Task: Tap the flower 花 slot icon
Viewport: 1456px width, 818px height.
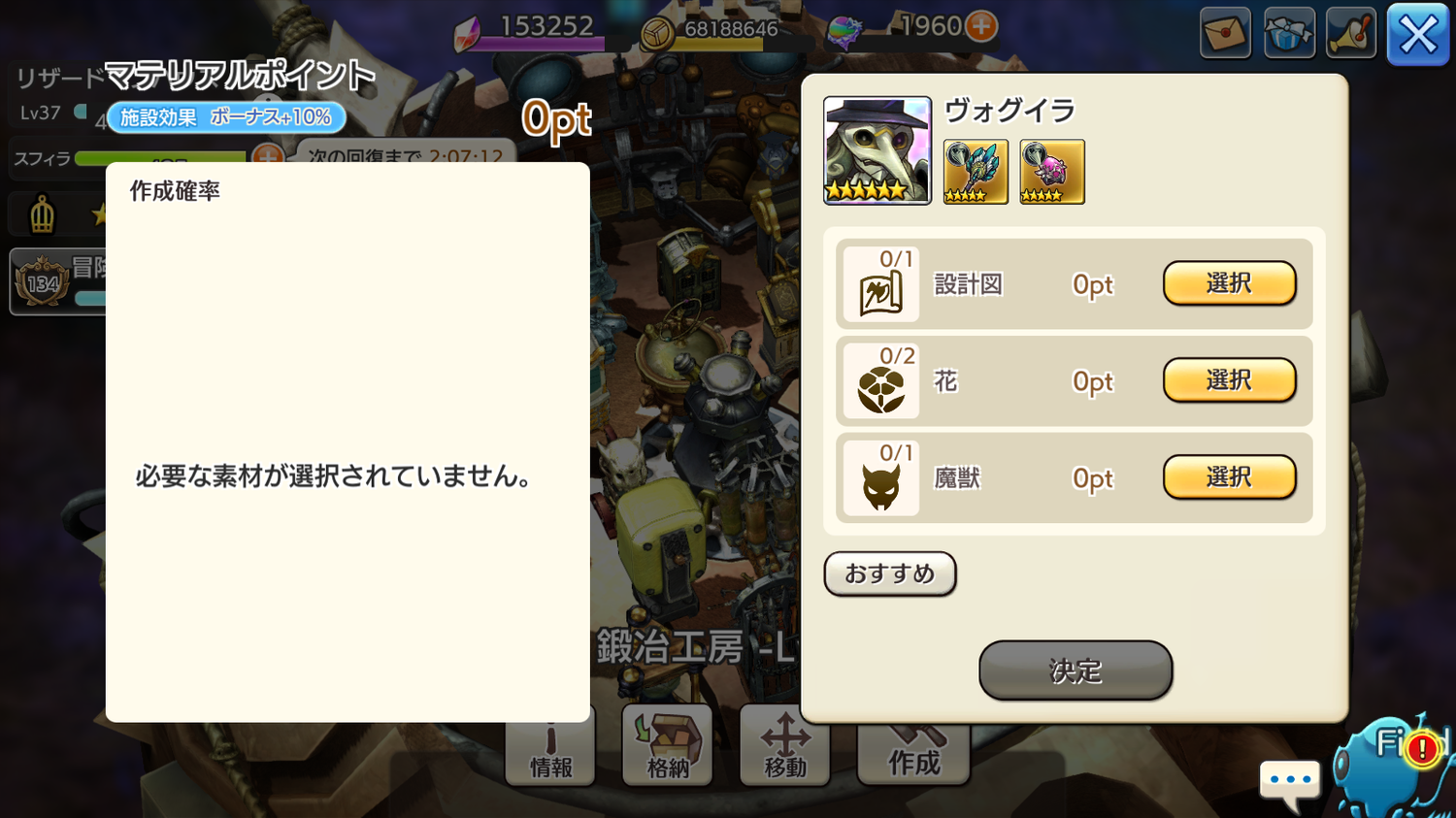Action: (x=881, y=381)
